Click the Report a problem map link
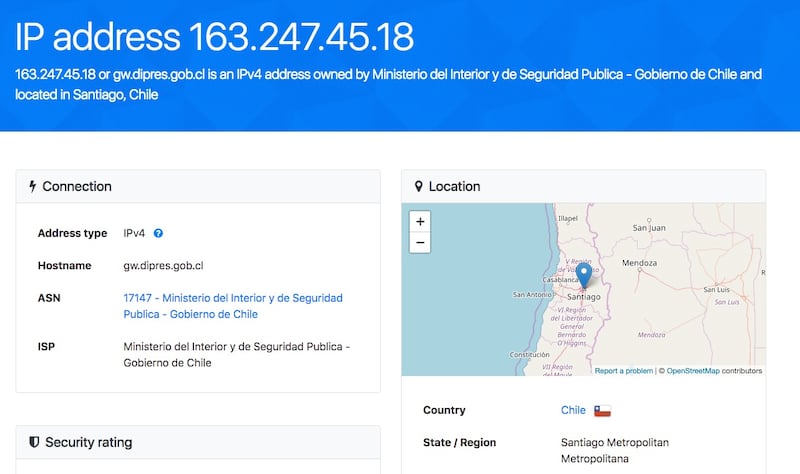Screen dimensions: 800x474 tap(623, 371)
